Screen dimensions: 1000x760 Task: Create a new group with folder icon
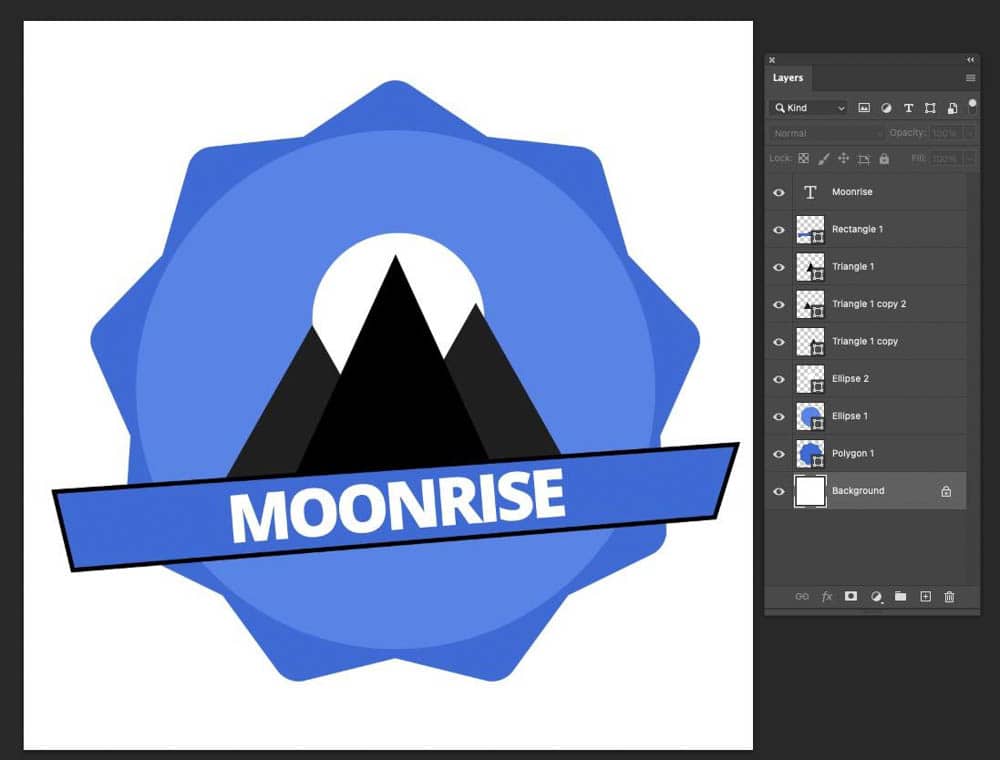pyautogui.click(x=900, y=596)
